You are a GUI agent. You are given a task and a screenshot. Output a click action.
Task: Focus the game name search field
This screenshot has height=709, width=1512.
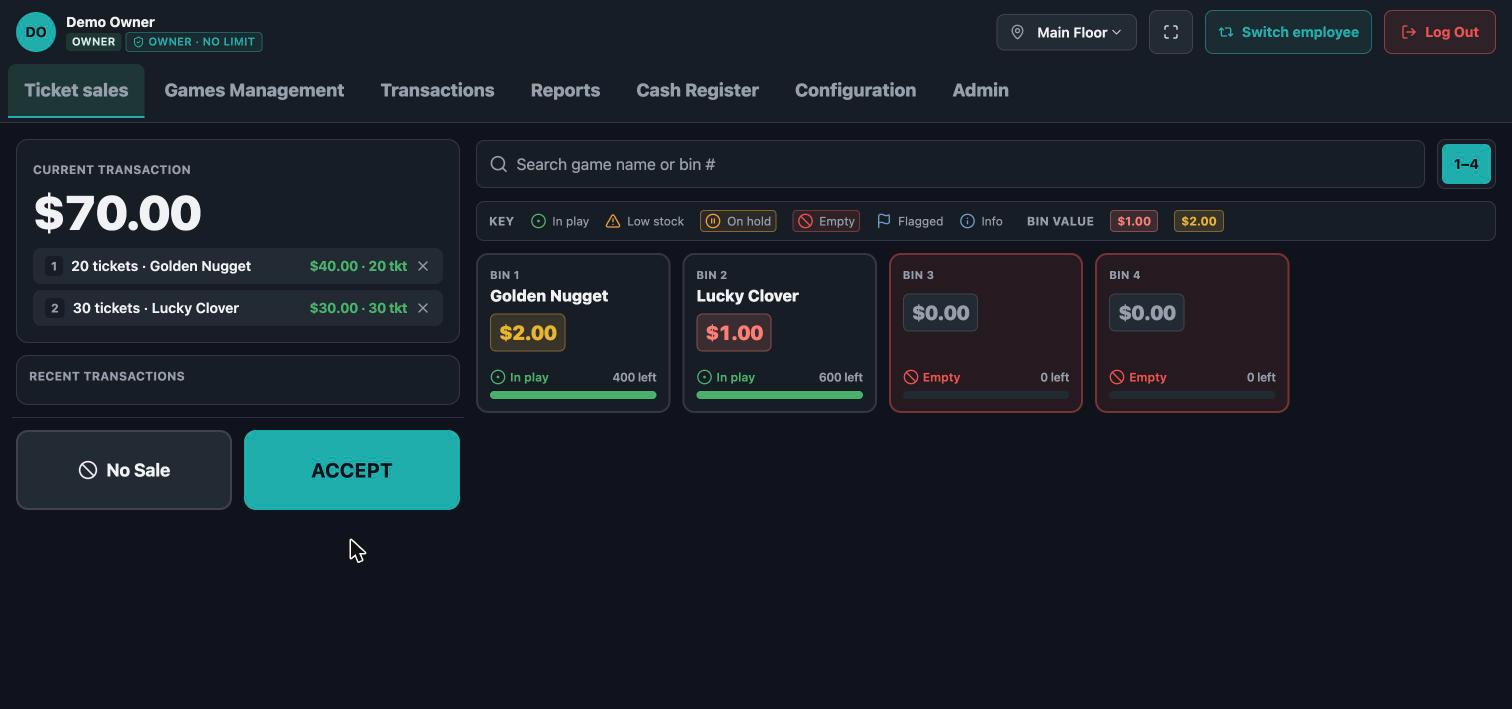click(x=950, y=164)
